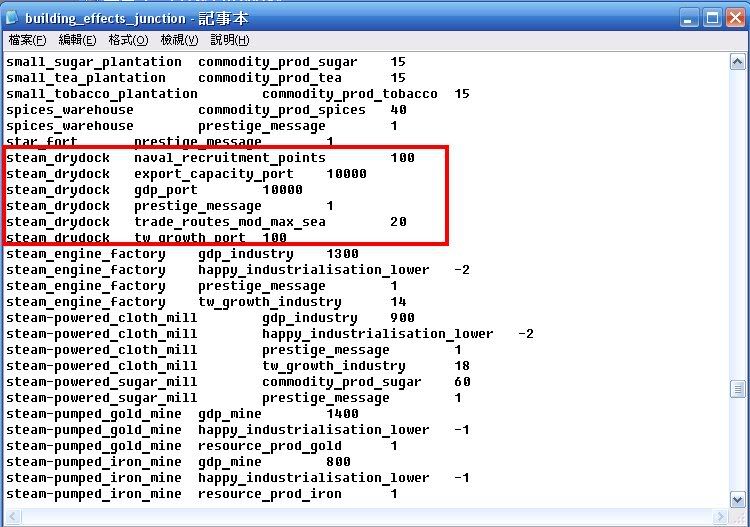Screen dimensions: 750x527
Task: Open the 檔案(F) file menu
Action: pos(27,40)
